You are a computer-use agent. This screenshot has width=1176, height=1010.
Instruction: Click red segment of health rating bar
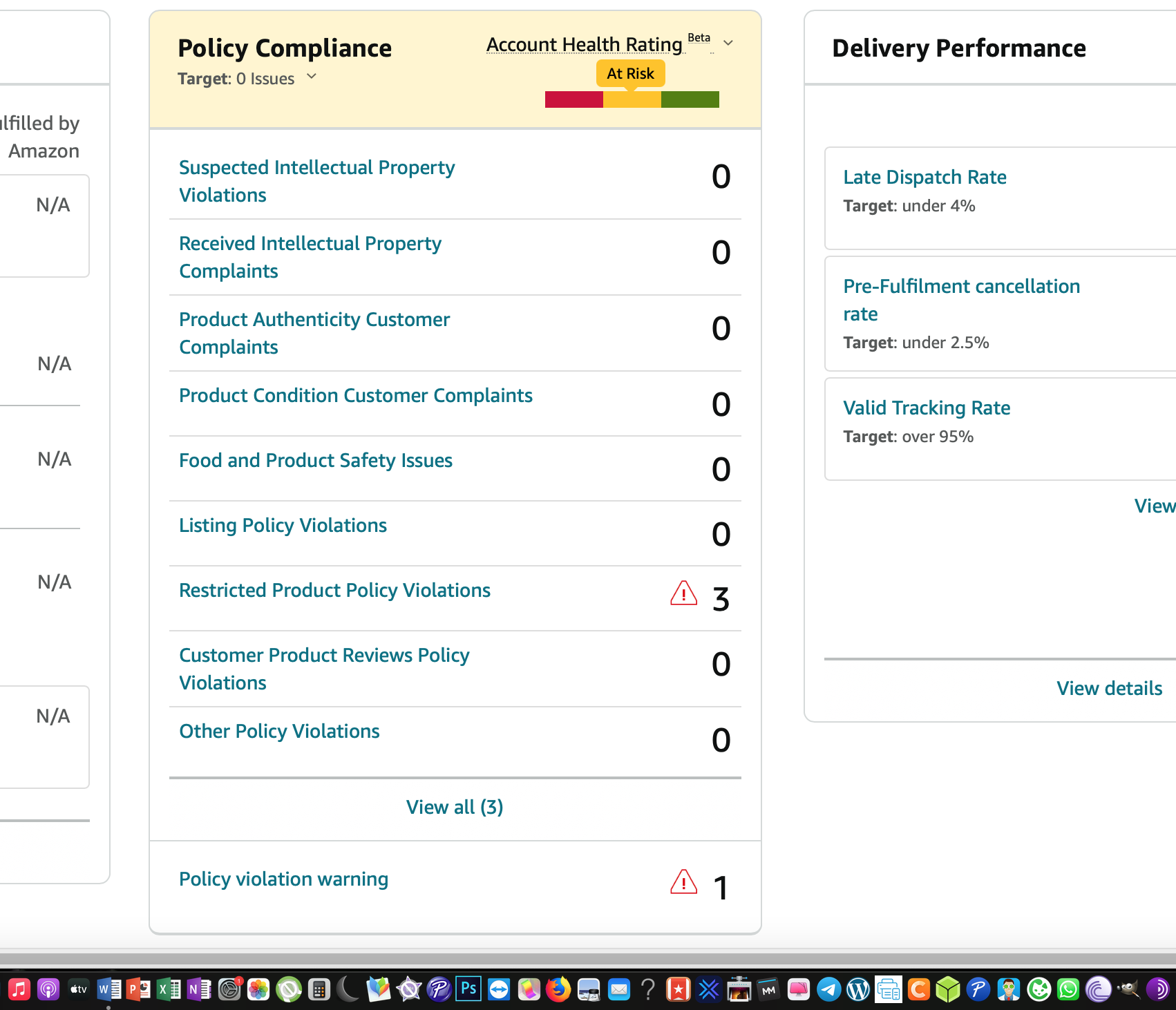(x=574, y=99)
